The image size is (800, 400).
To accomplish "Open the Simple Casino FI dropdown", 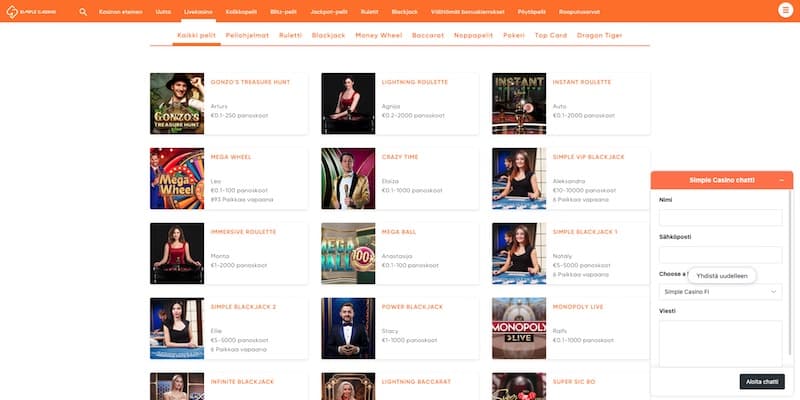I will click(x=720, y=292).
